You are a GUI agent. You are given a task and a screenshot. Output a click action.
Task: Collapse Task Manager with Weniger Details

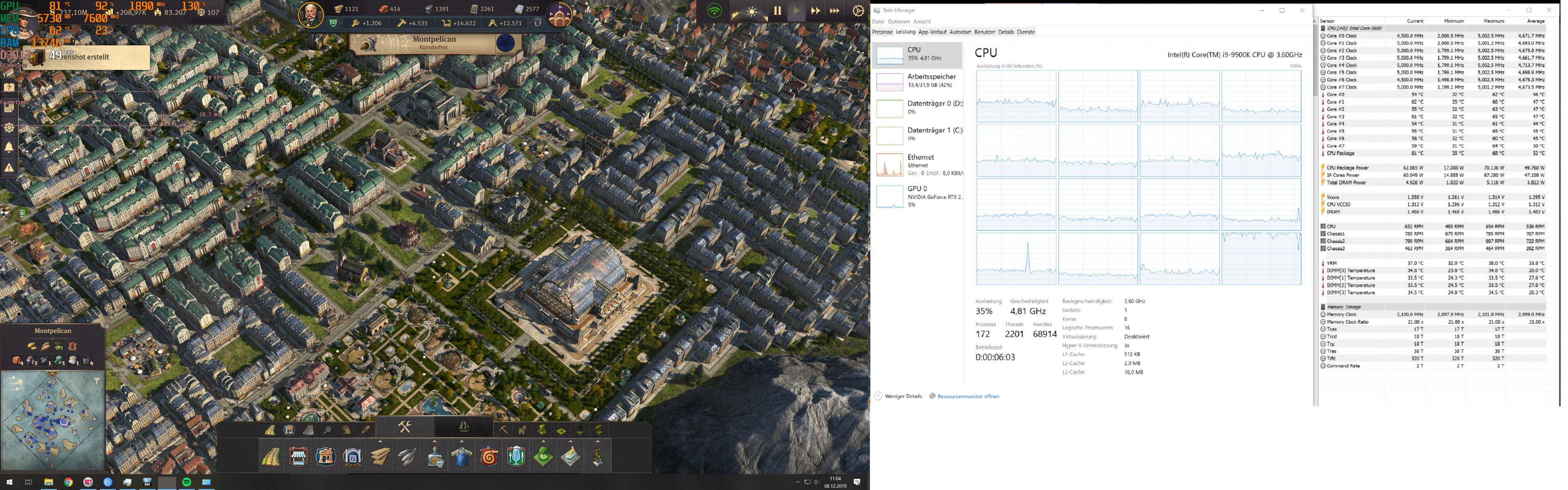pyautogui.click(x=898, y=396)
